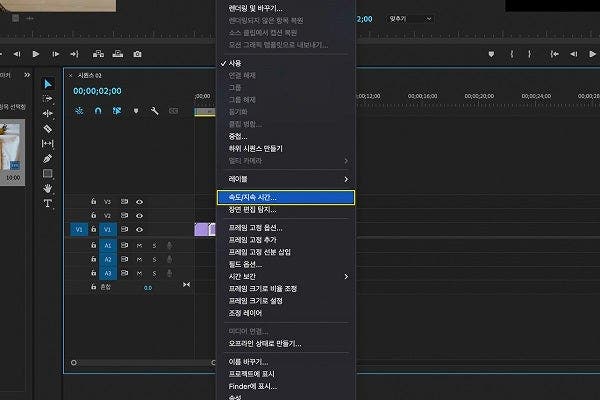The height and width of the screenshot is (400, 600).
Task: Select 프레임 고정 옵션... menu item
Action: 285,228
